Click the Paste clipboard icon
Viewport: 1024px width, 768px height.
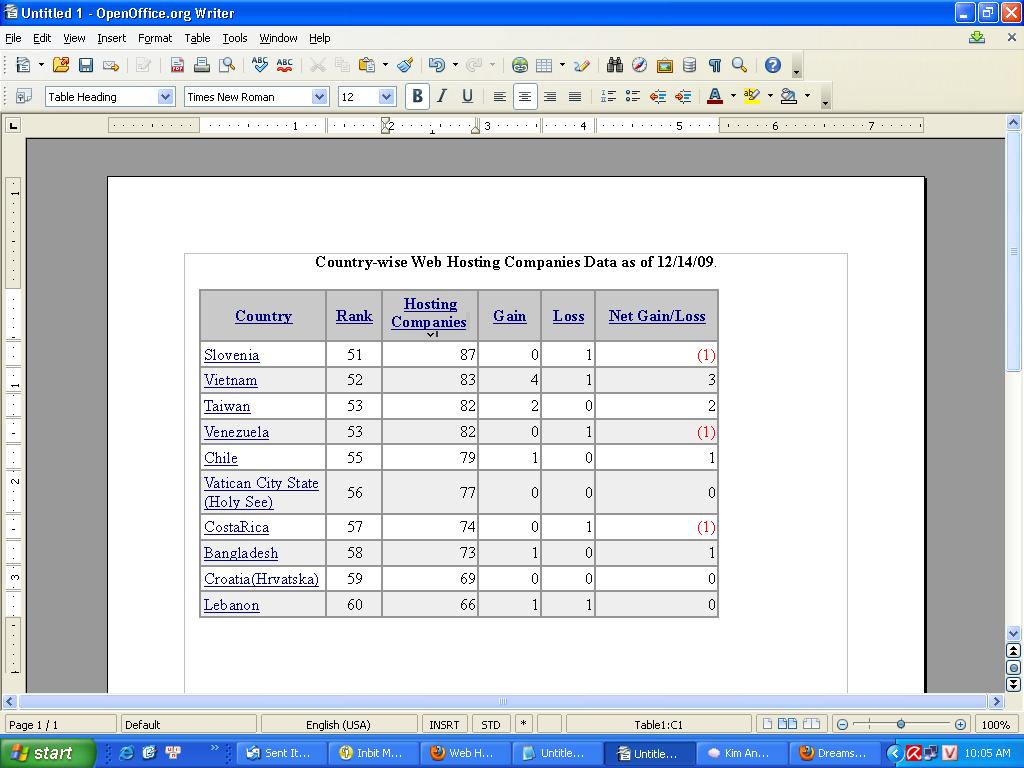(x=367, y=65)
